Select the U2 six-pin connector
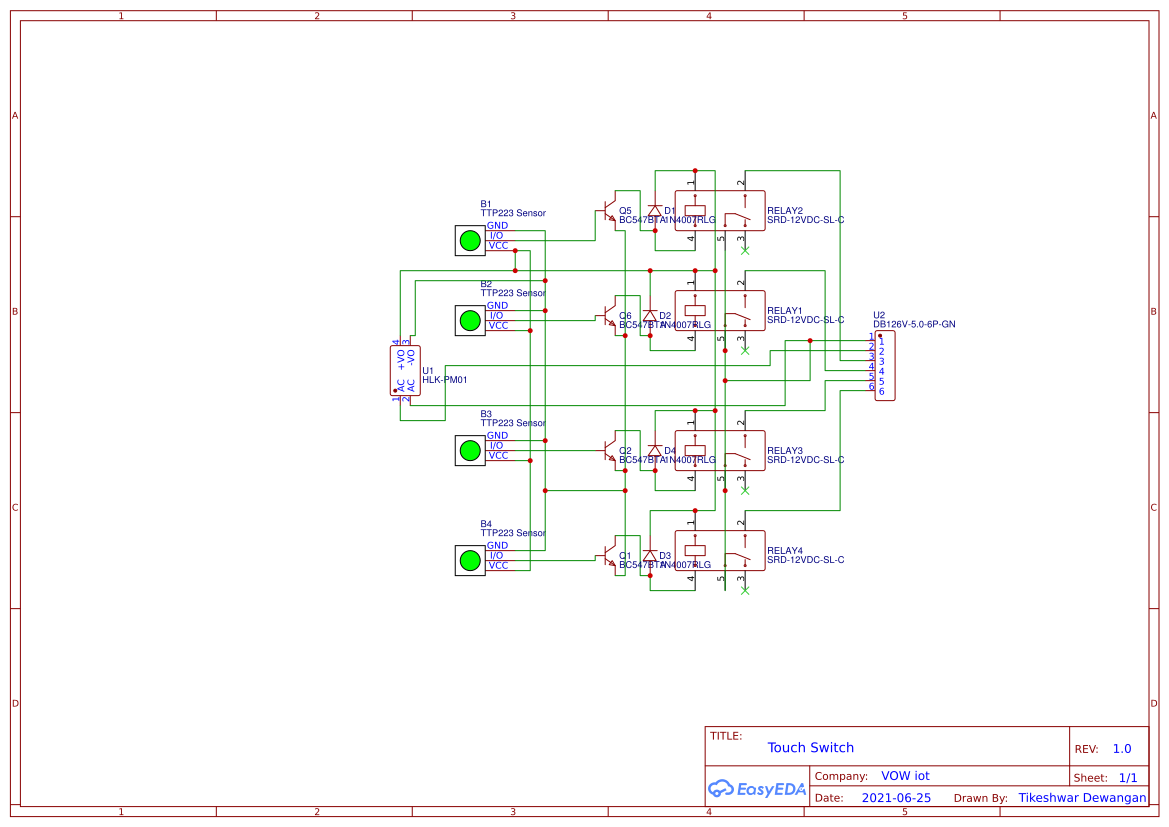This screenshot has height=827, width=1169. point(885,366)
